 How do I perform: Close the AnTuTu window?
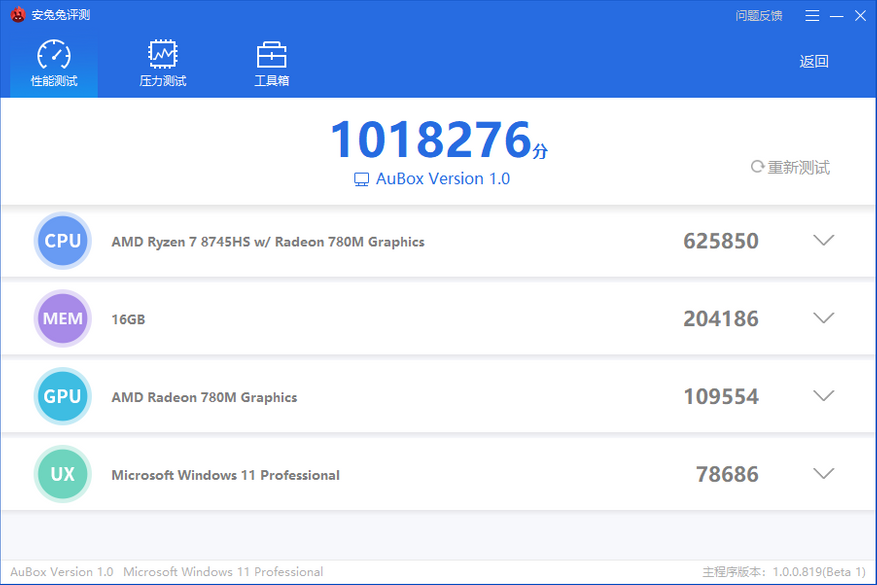860,16
